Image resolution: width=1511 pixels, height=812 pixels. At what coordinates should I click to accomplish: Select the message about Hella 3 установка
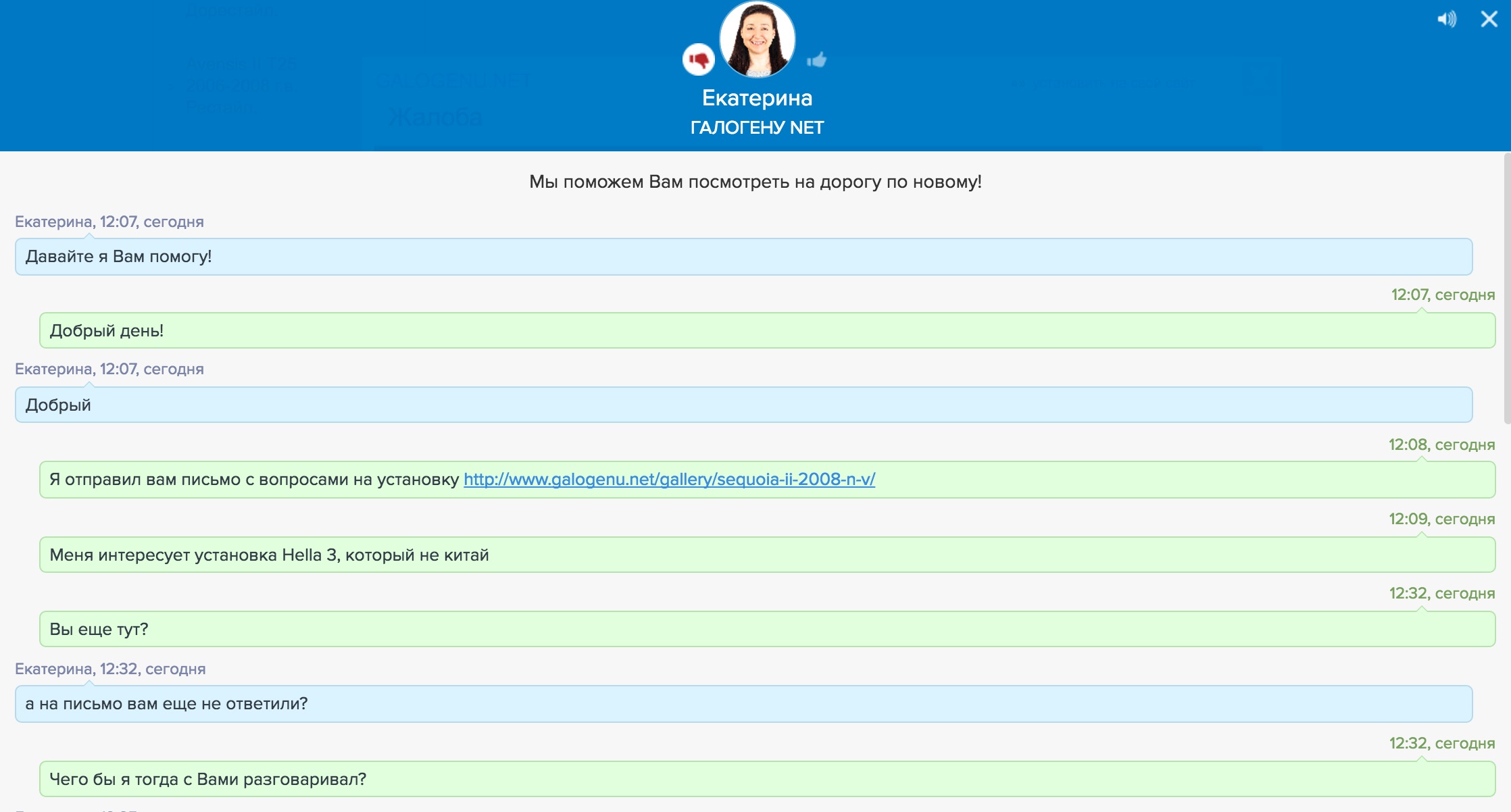(269, 555)
